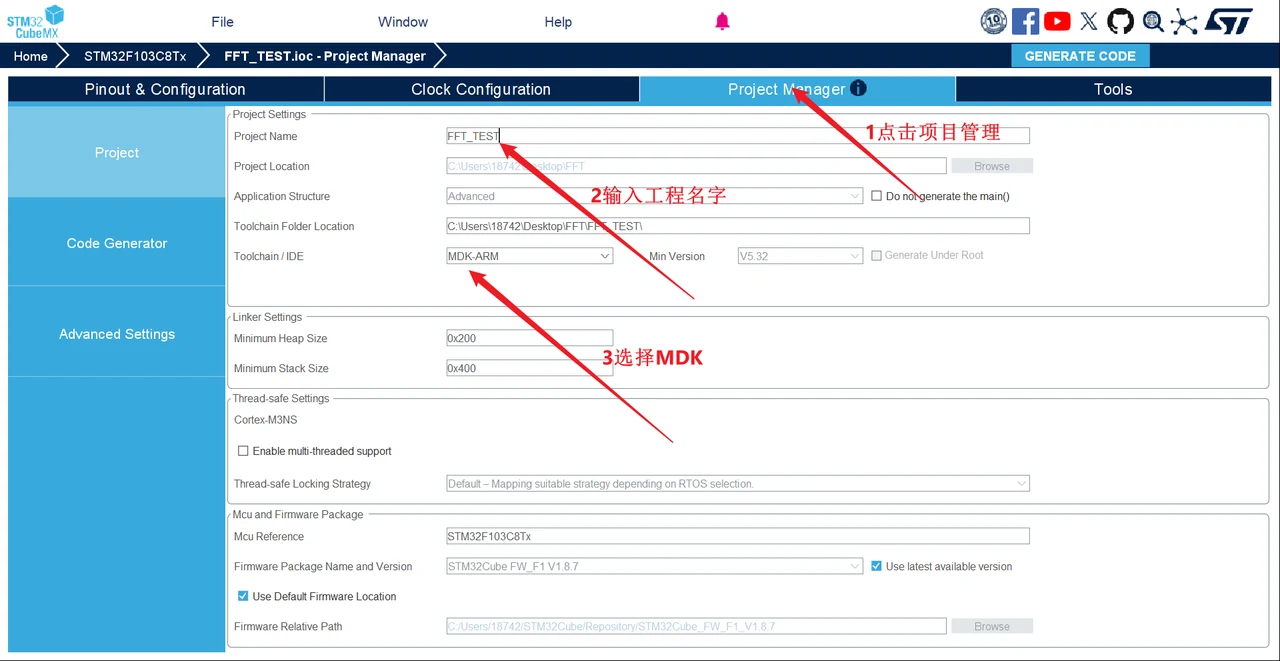Click the info icon on Project Manager tab
The height and width of the screenshot is (661, 1280).
[x=858, y=88]
